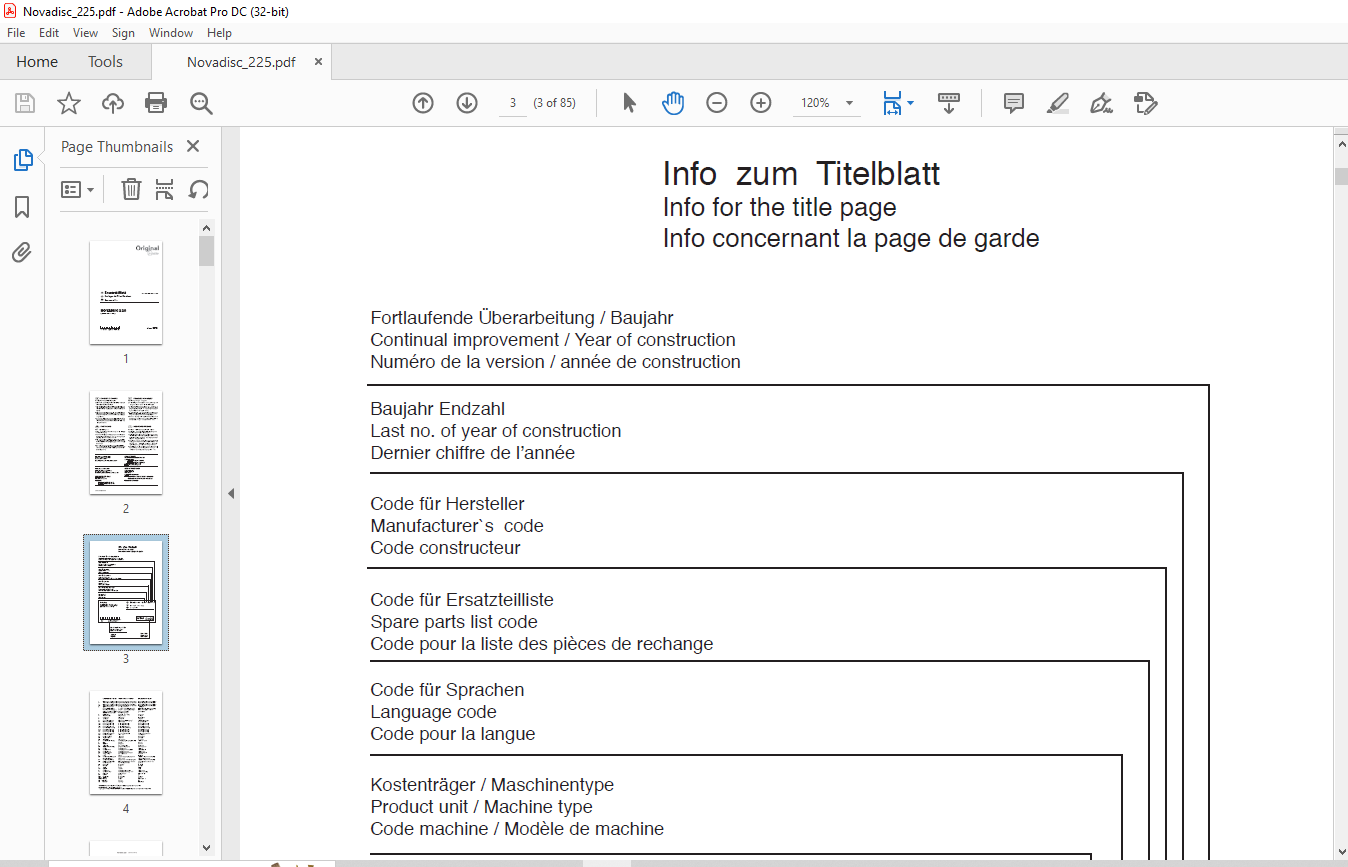Click the '(3 of 85)' page count
The height and width of the screenshot is (867, 1348).
[x=554, y=103]
